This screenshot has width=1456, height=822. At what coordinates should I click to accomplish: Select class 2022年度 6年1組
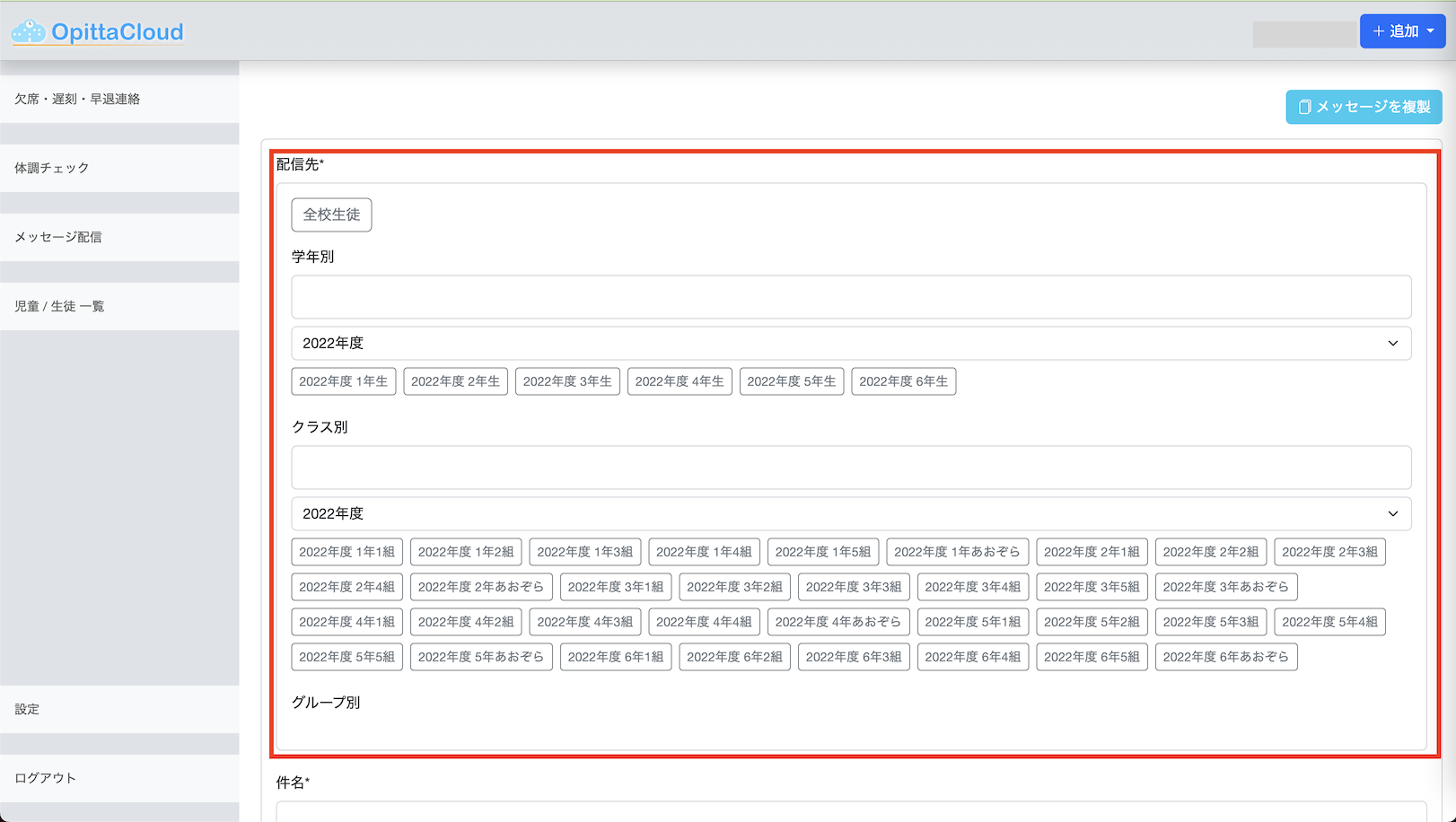616,657
